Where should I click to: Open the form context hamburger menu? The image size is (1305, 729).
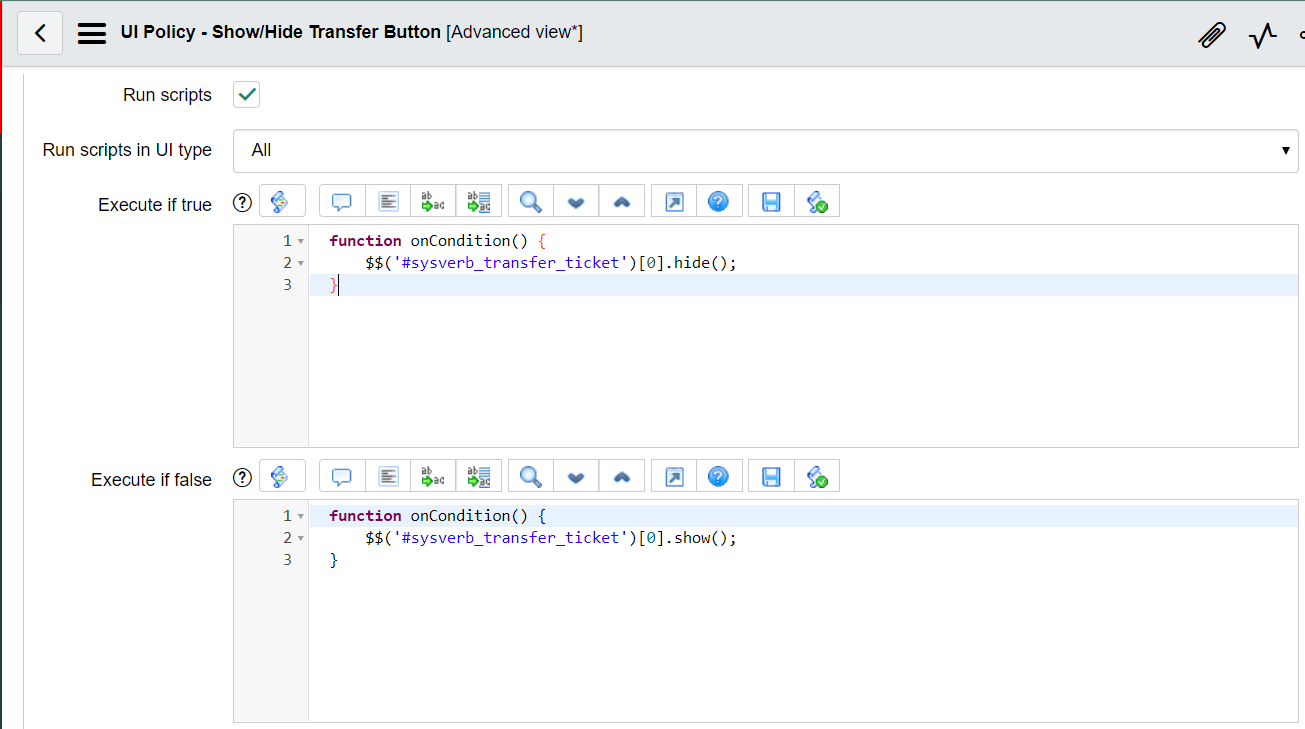92,33
